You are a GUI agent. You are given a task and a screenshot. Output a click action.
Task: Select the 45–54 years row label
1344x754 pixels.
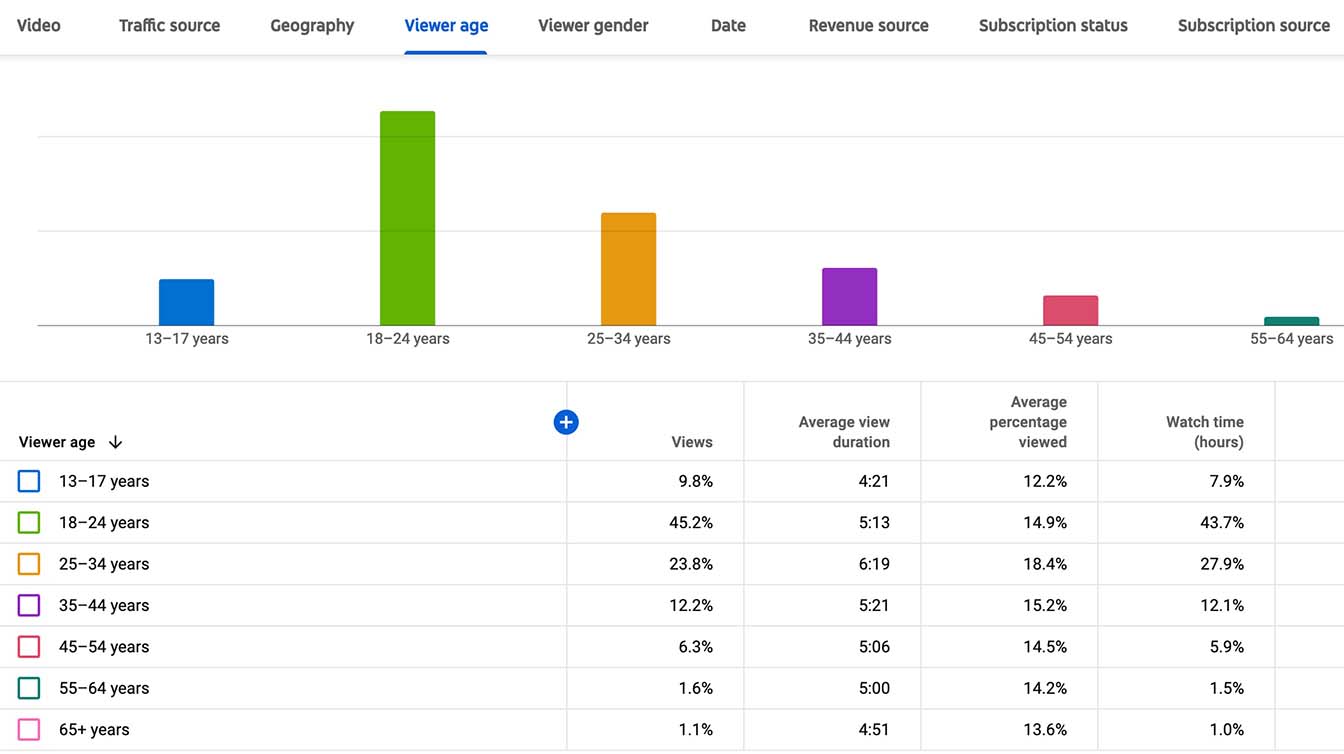(104, 647)
